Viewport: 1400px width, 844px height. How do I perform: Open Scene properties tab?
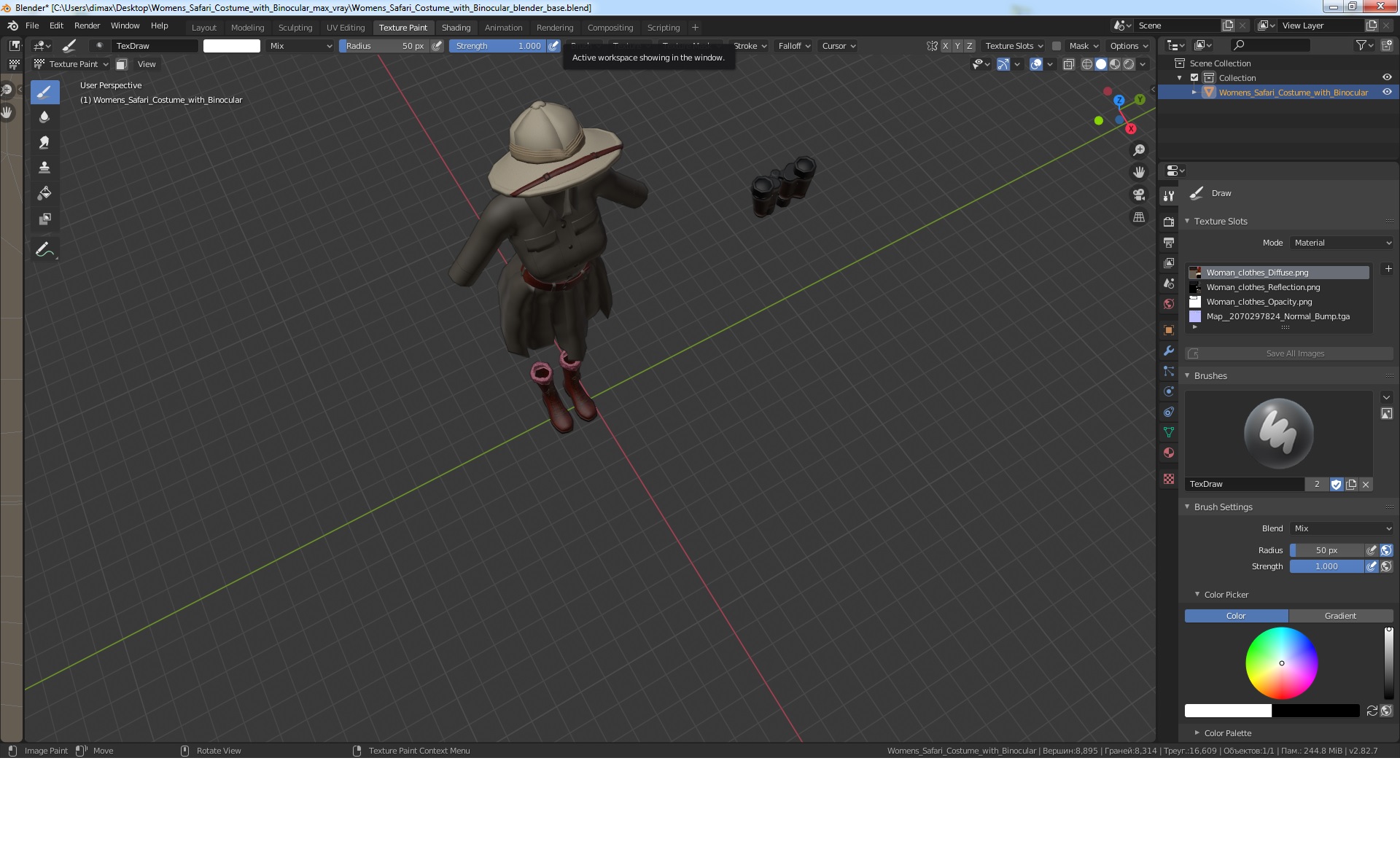(1169, 283)
